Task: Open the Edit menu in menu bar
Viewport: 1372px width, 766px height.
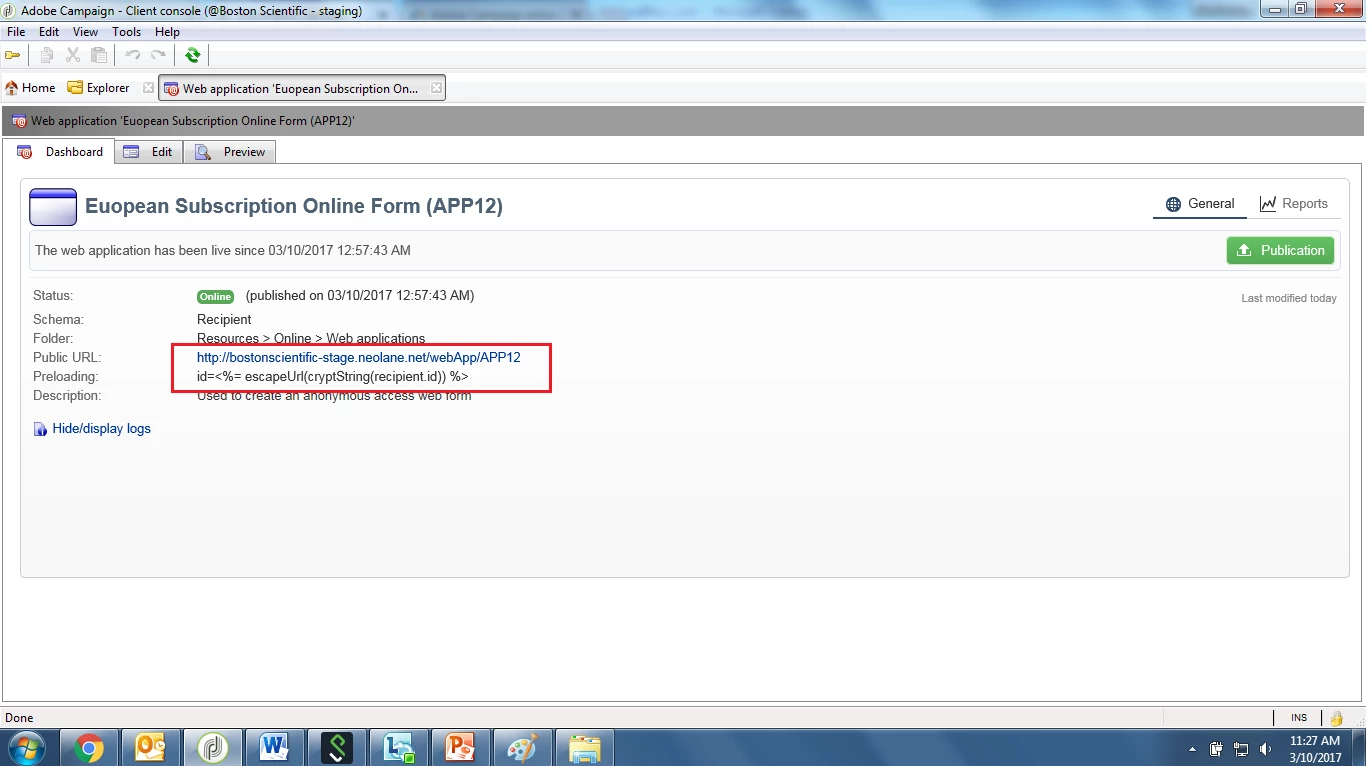Action: point(49,32)
